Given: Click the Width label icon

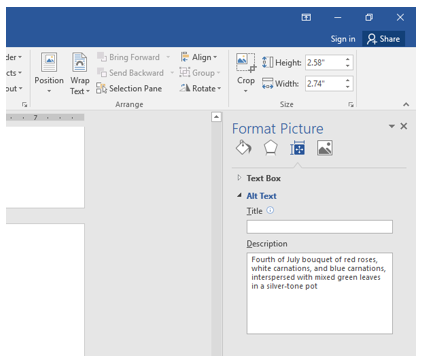Looking at the screenshot, I should pos(267,83).
